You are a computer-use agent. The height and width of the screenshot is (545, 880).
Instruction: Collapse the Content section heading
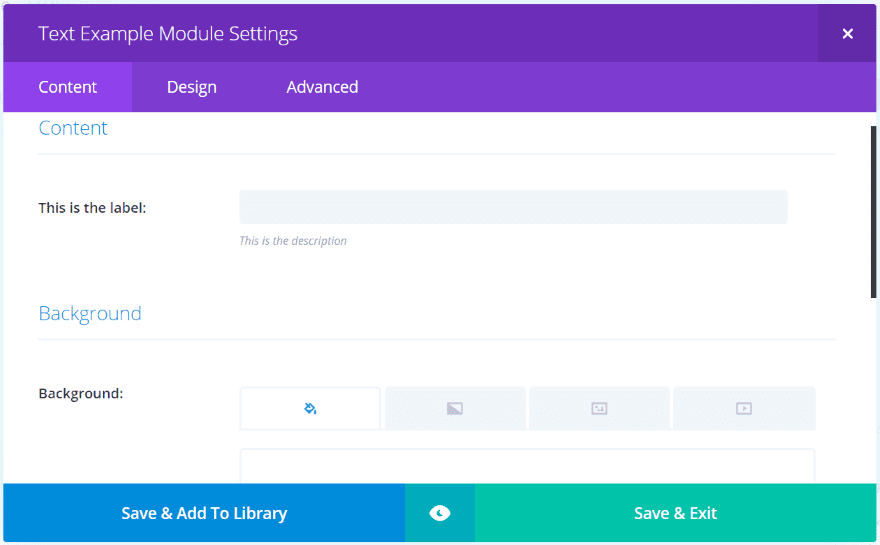(x=73, y=128)
